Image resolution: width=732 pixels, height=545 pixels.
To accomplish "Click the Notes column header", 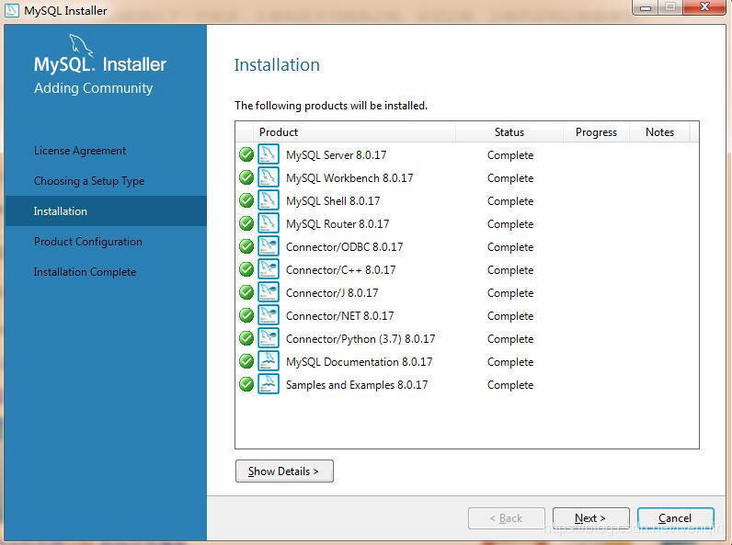I will 660,132.
